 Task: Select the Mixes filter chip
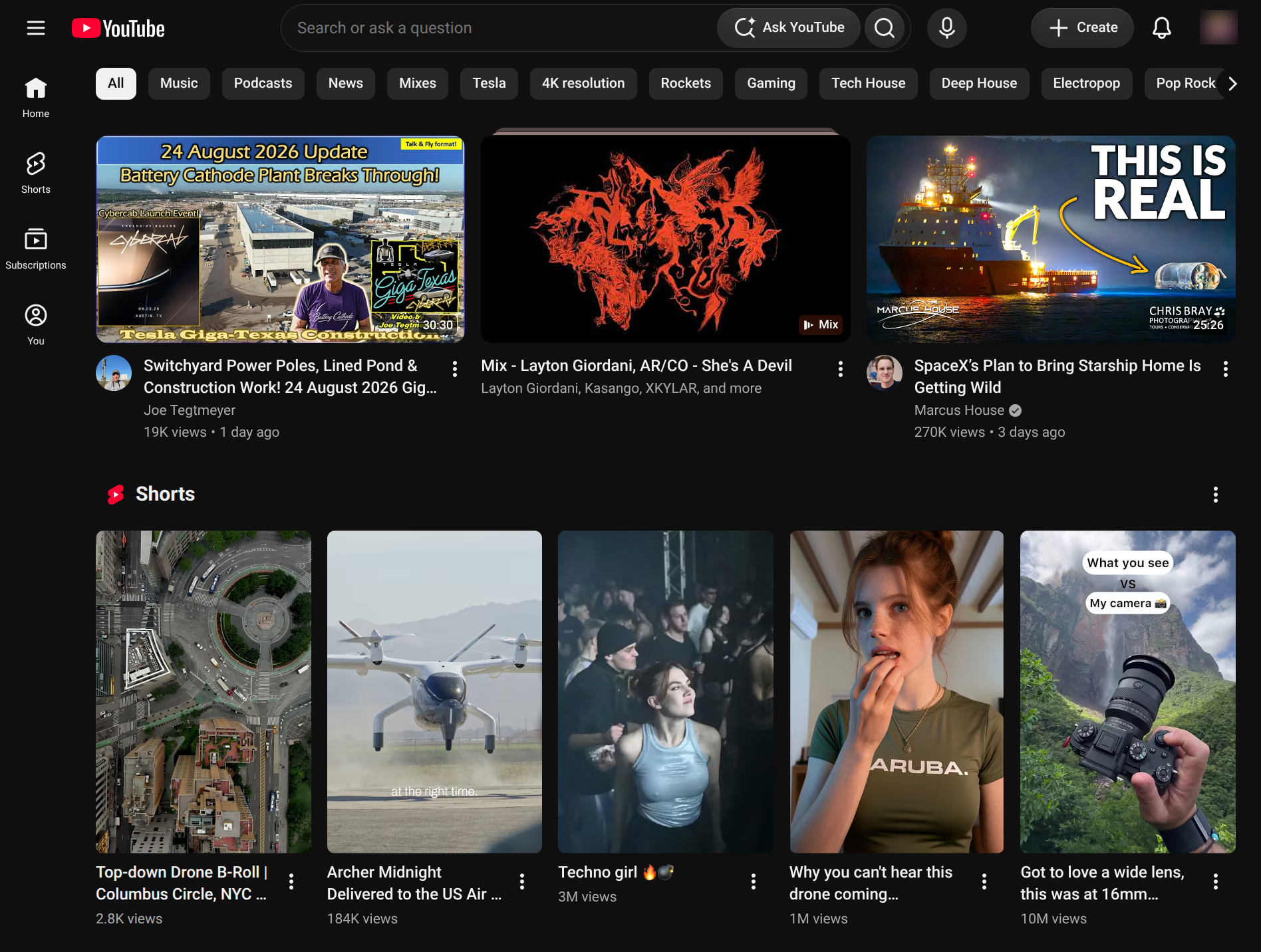418,84
